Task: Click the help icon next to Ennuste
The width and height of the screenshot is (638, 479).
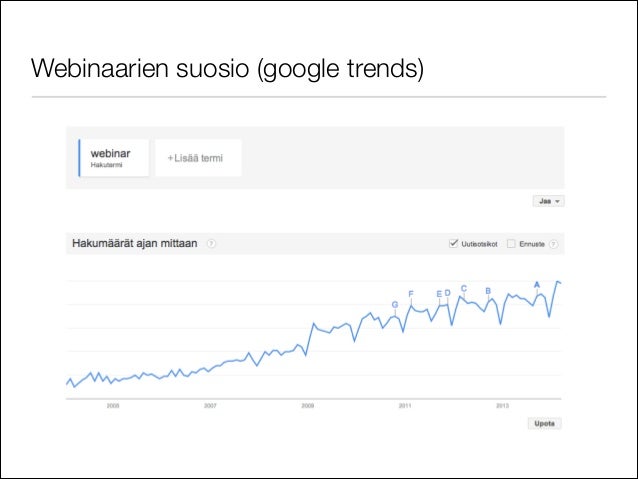Action: click(x=553, y=244)
